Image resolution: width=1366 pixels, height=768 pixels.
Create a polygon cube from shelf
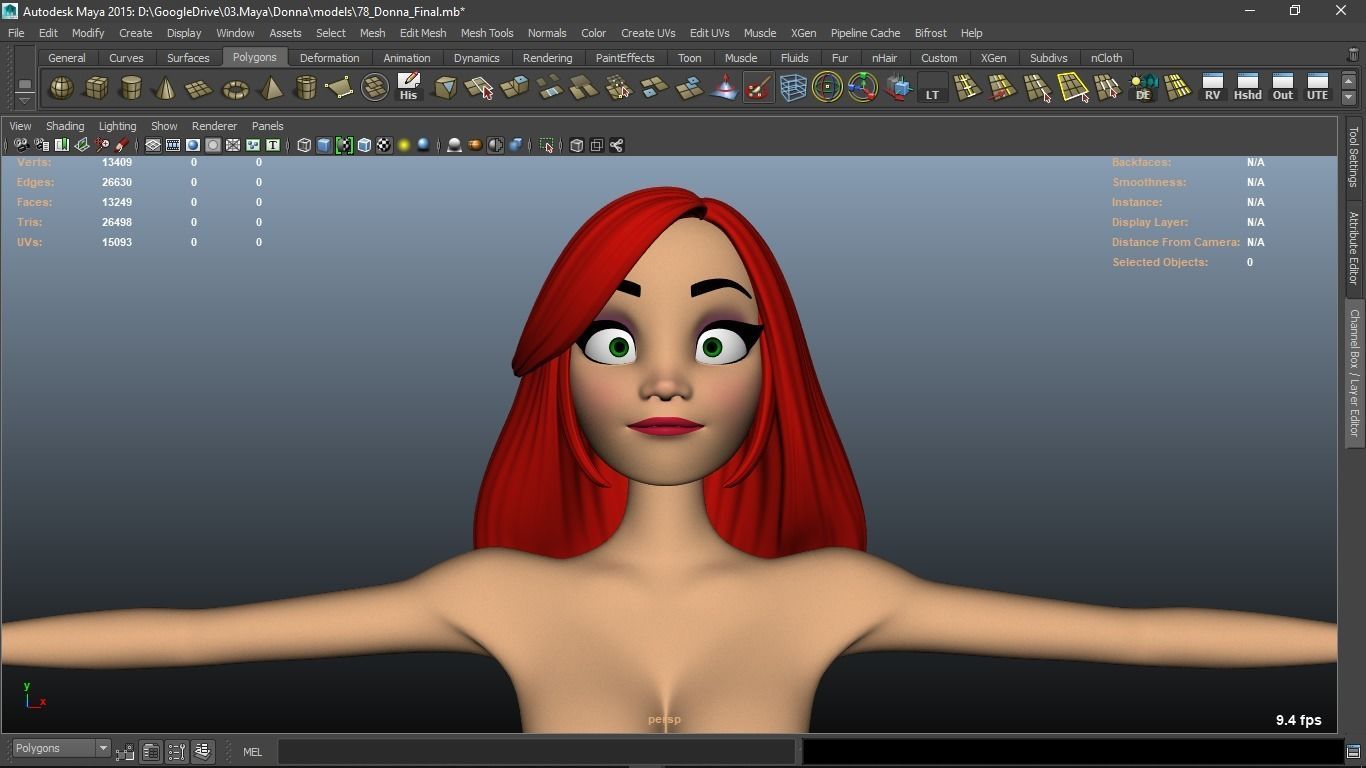(96, 89)
